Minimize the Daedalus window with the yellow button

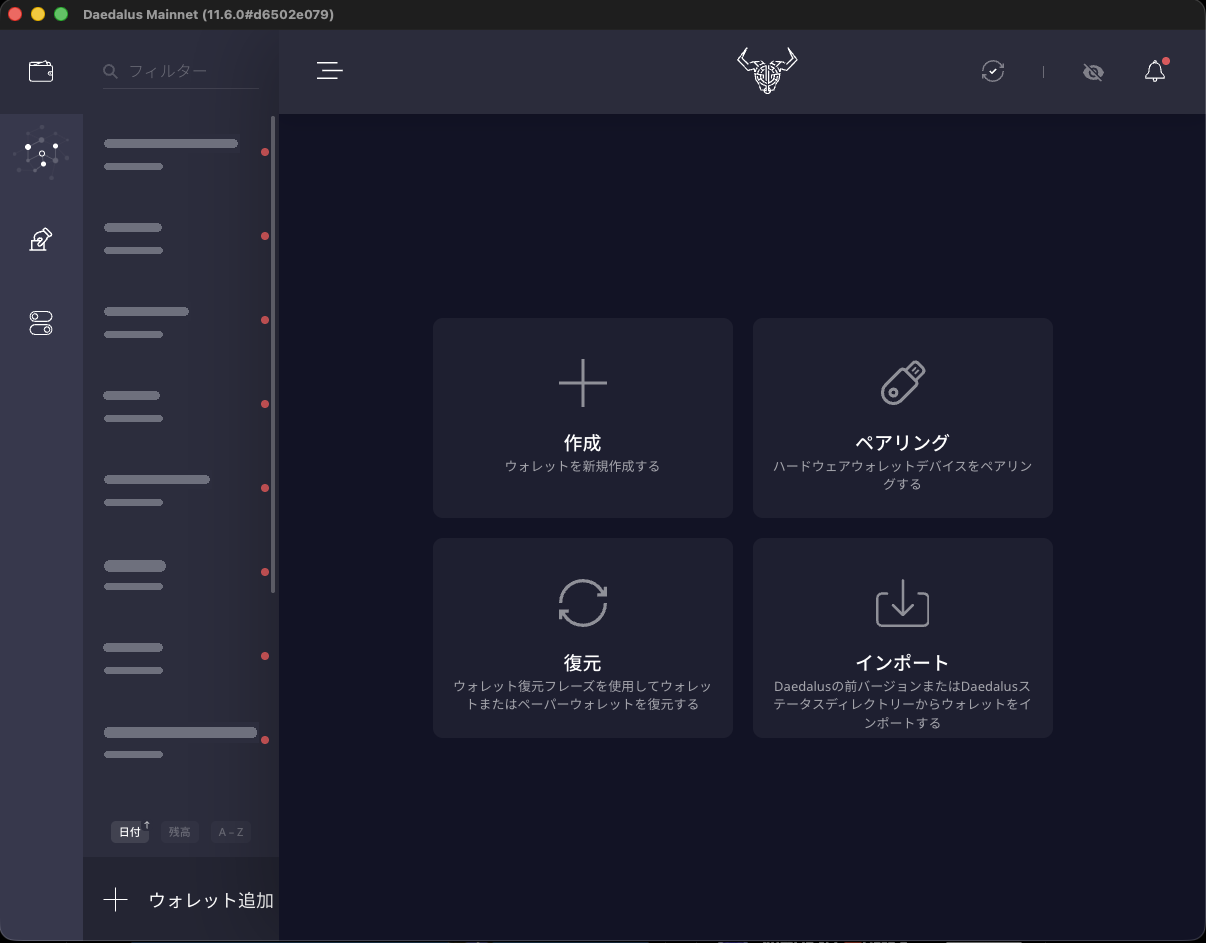pyautogui.click(x=38, y=14)
